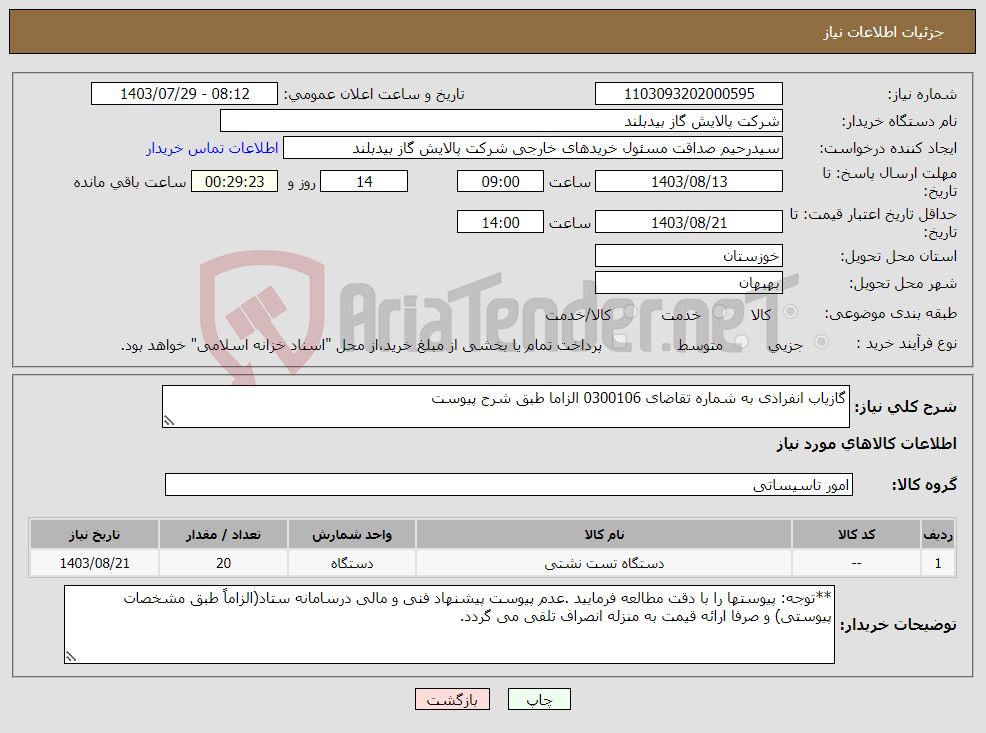986x733 pixels.
Task: Select the متوسط purchase type radio
Action: coord(741,342)
